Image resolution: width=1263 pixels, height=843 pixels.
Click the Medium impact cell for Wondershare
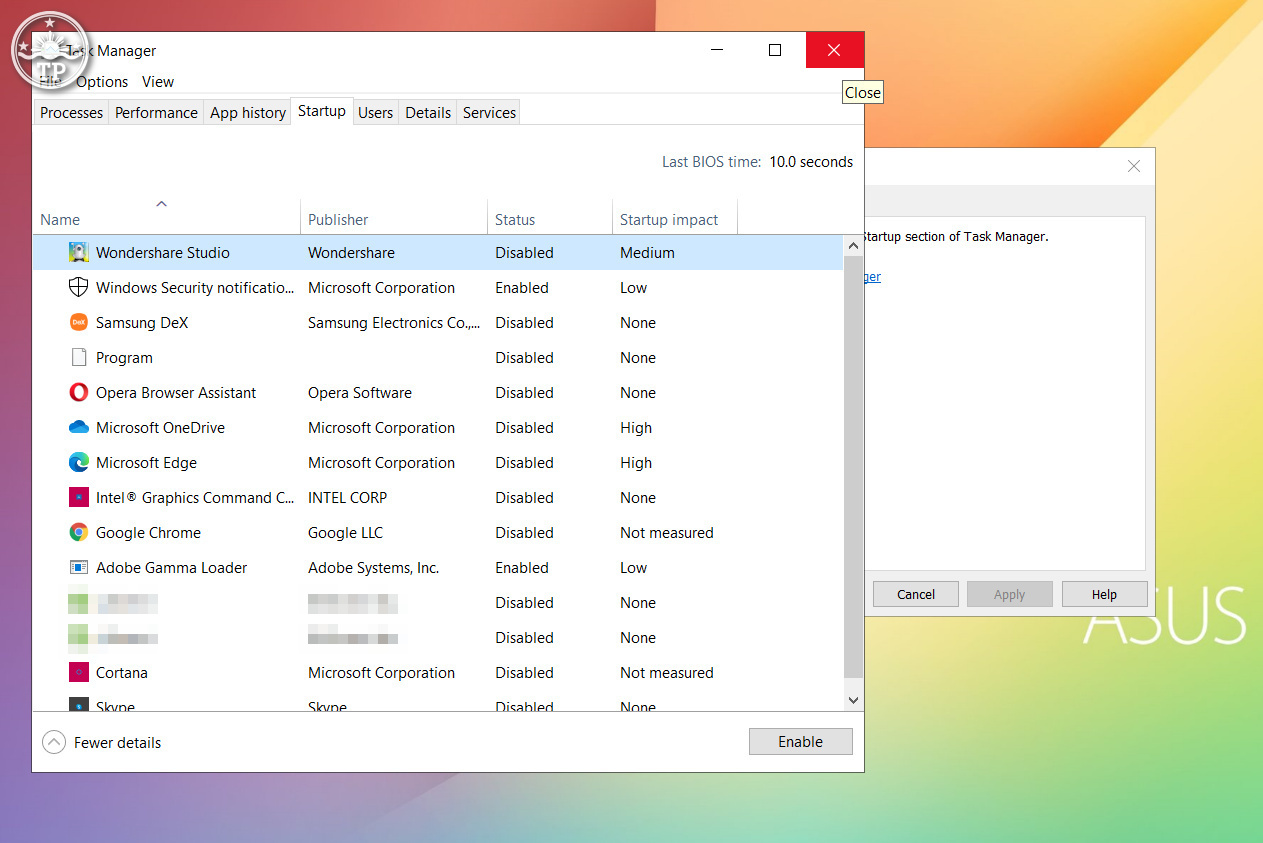pyautogui.click(x=647, y=253)
